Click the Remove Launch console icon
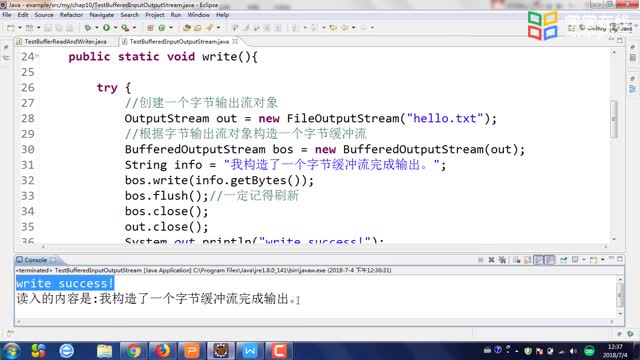The image size is (640, 360). click(x=491, y=260)
